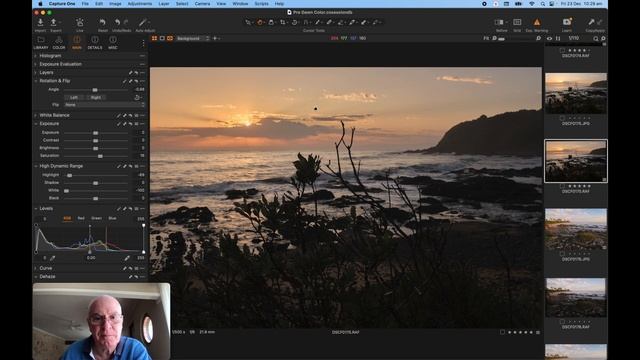Select the Crop cursor tool

click(x=282, y=22)
